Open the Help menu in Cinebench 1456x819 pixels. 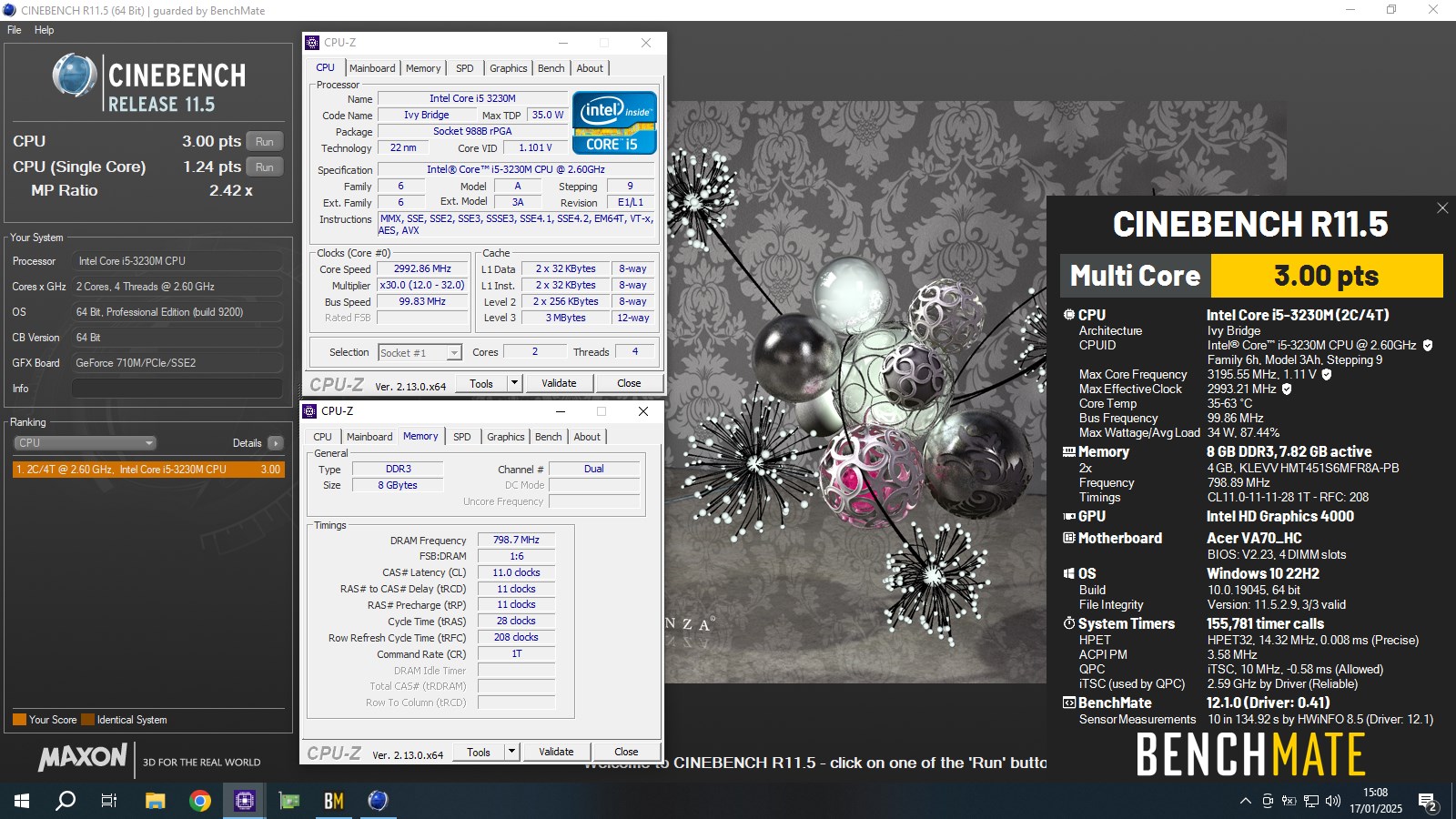[x=44, y=30]
